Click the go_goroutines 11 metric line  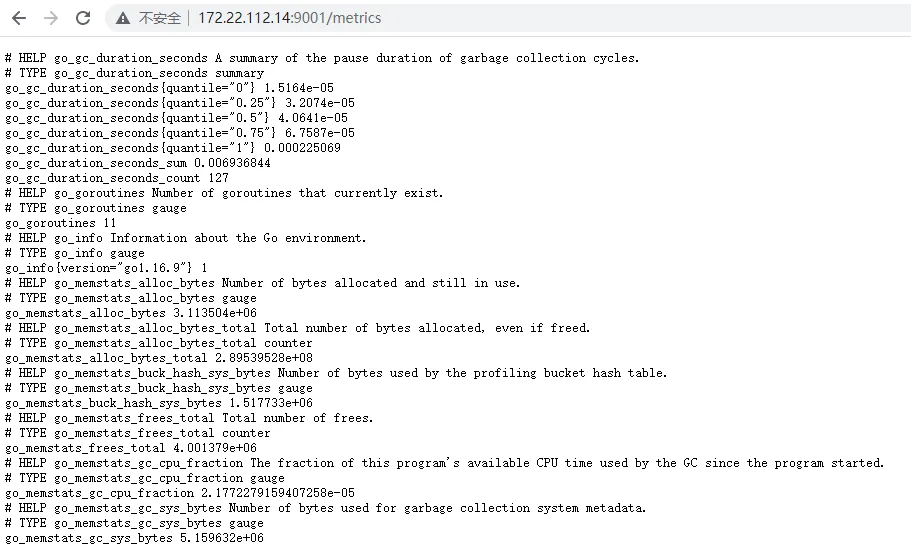pos(61,223)
